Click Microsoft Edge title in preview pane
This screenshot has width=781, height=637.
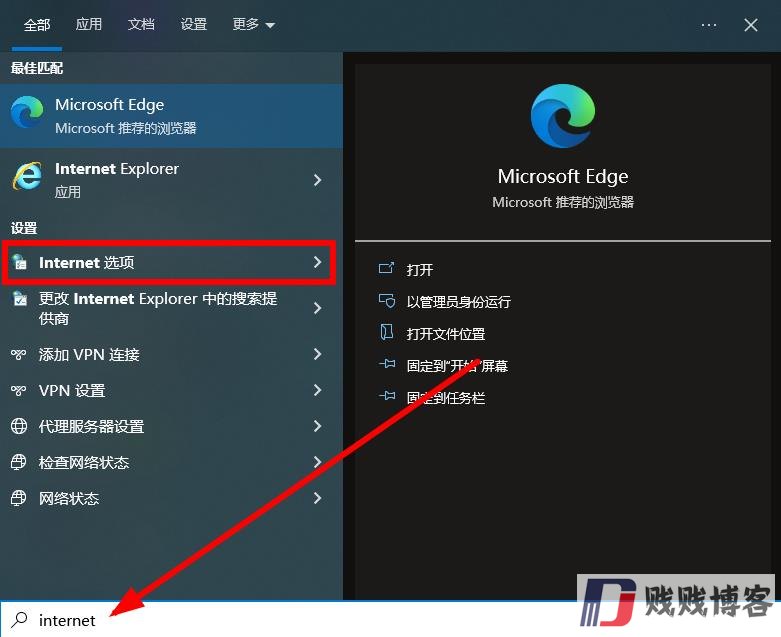tap(563, 176)
